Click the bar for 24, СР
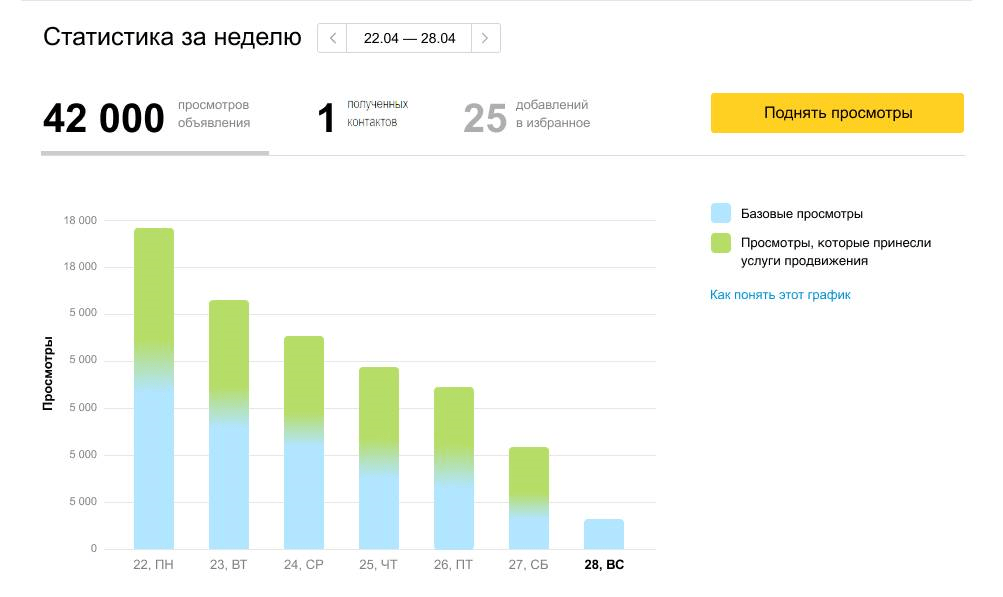This screenshot has height=597, width=1003. point(304,443)
